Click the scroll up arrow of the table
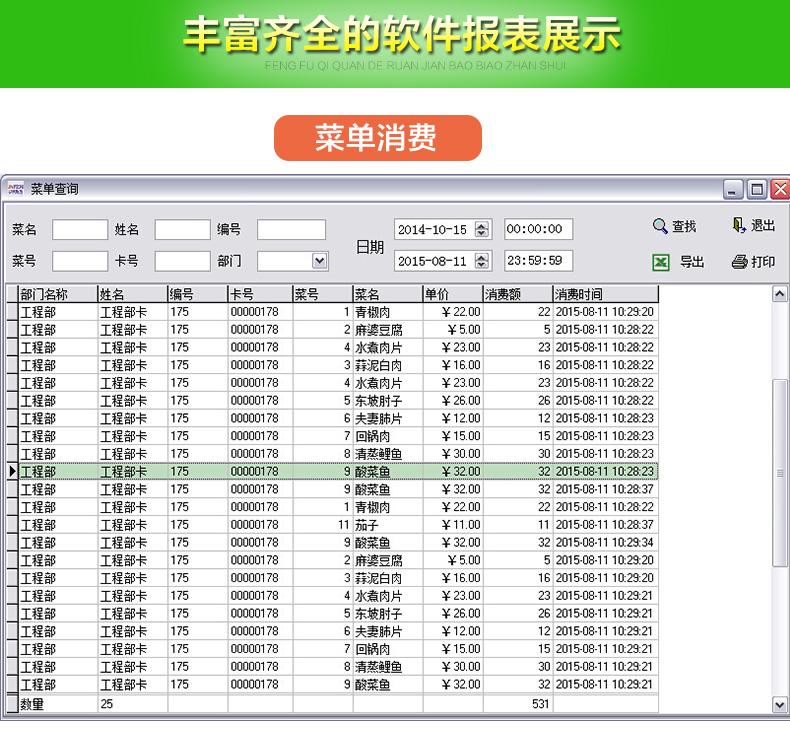 point(780,294)
